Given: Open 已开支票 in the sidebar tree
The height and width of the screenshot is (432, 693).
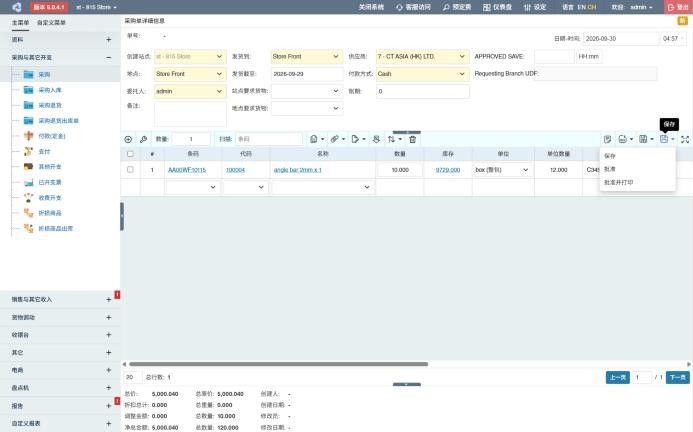Looking at the screenshot, I should click(x=50, y=182).
